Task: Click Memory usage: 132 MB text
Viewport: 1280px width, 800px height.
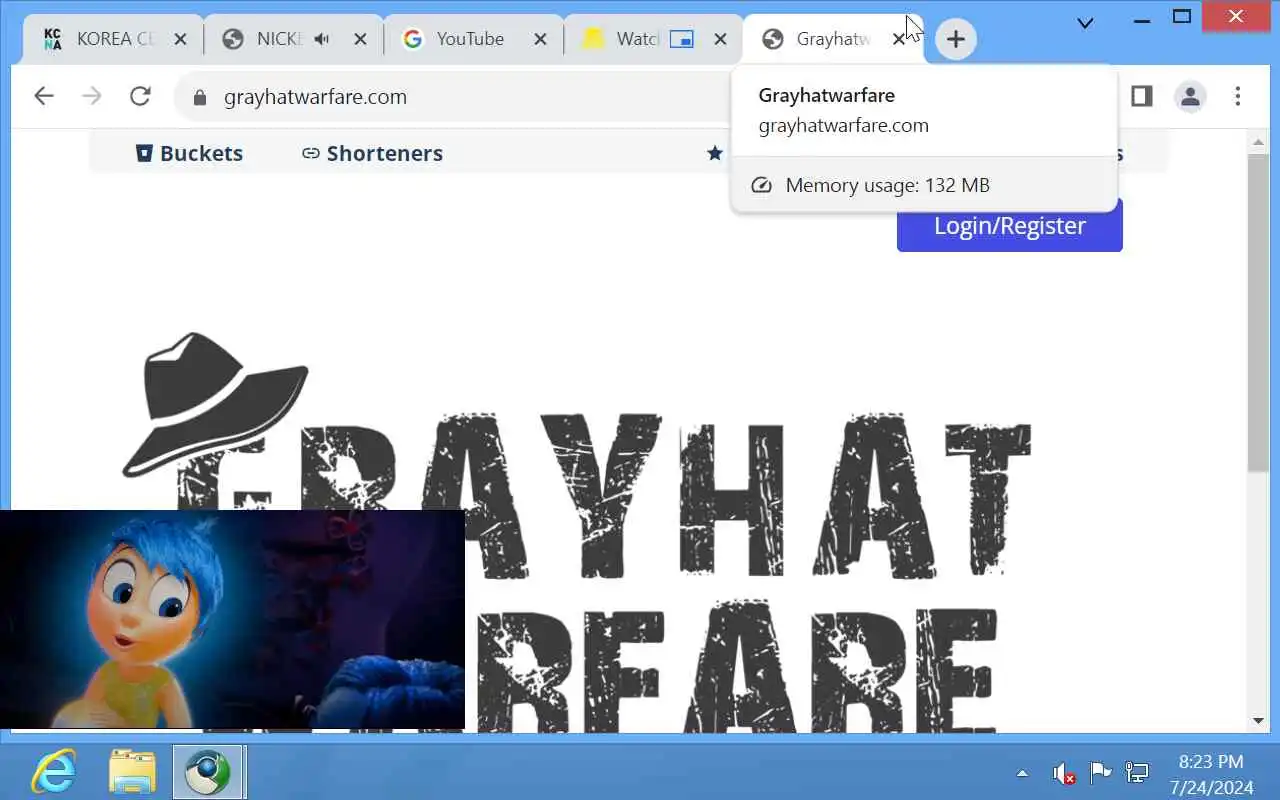Action: [x=887, y=185]
